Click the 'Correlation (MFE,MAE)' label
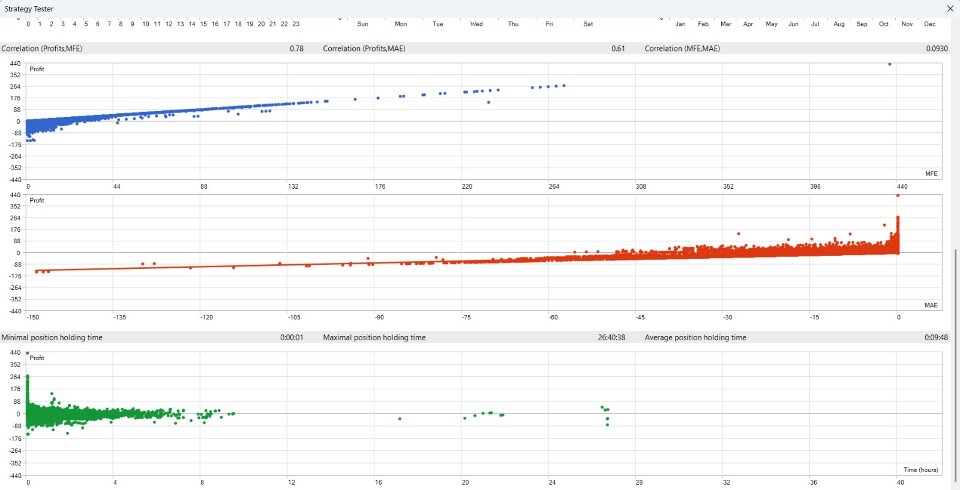This screenshot has height=490, width=960. (x=685, y=48)
